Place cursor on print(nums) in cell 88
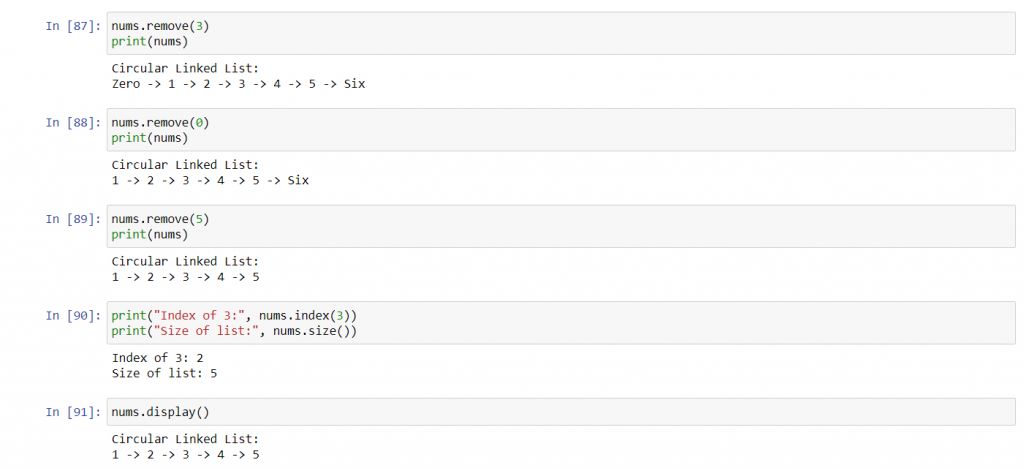 [149, 137]
